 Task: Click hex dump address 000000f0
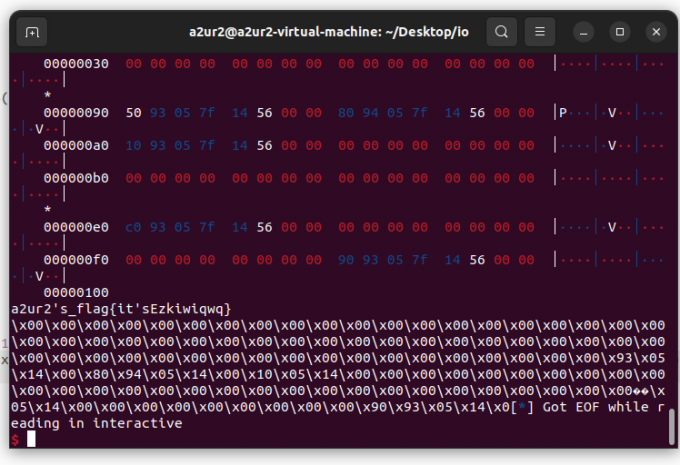click(x=76, y=259)
